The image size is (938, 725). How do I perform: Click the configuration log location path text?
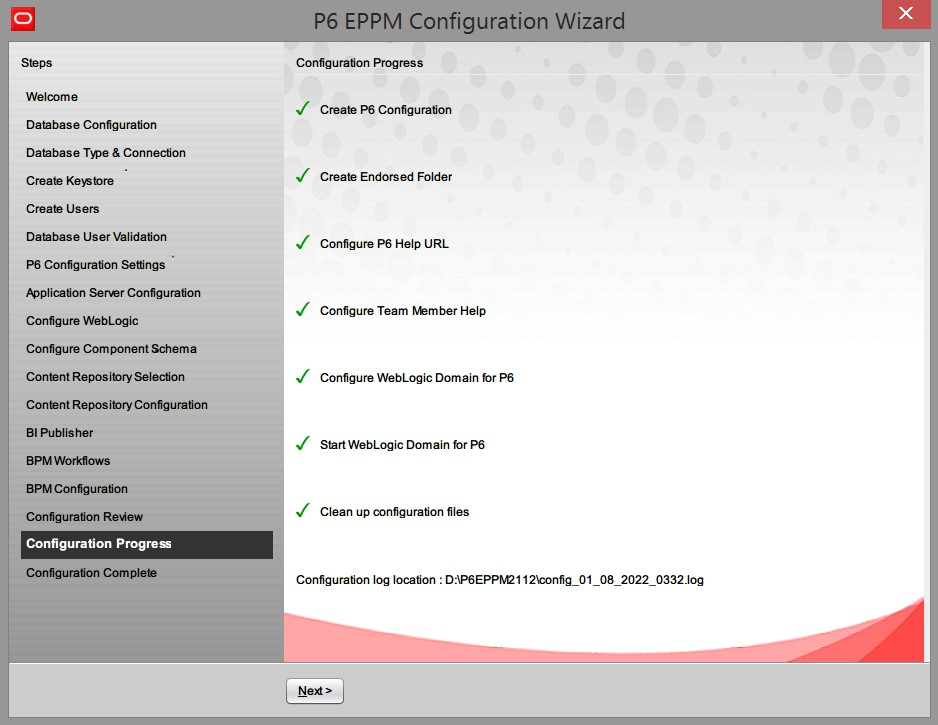coord(574,580)
